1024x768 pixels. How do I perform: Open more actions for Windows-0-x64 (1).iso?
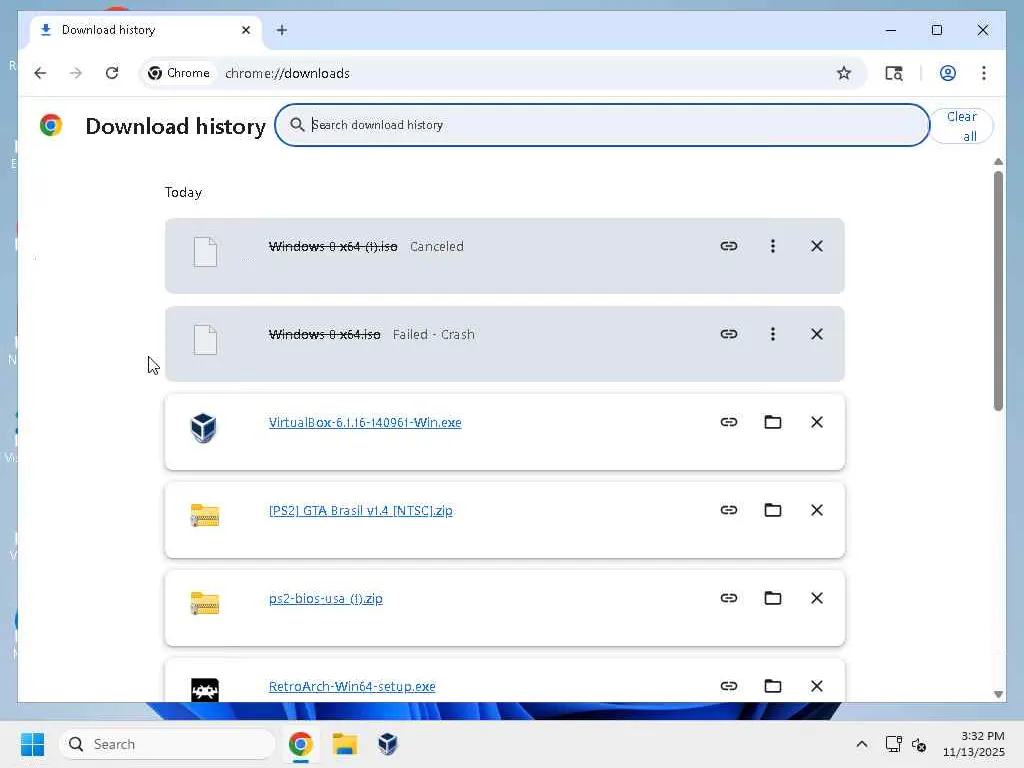773,246
